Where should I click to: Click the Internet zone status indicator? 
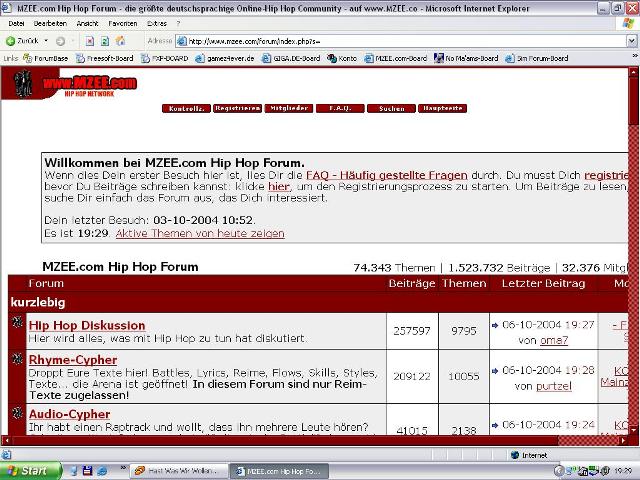[529, 455]
